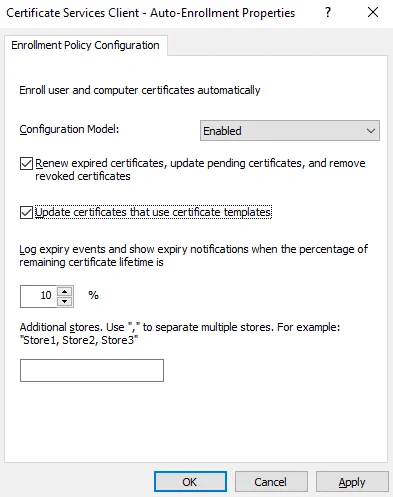This screenshot has width=393, height=497.
Task: Close the Auto-Enrollment Properties dialog
Action: point(373,13)
